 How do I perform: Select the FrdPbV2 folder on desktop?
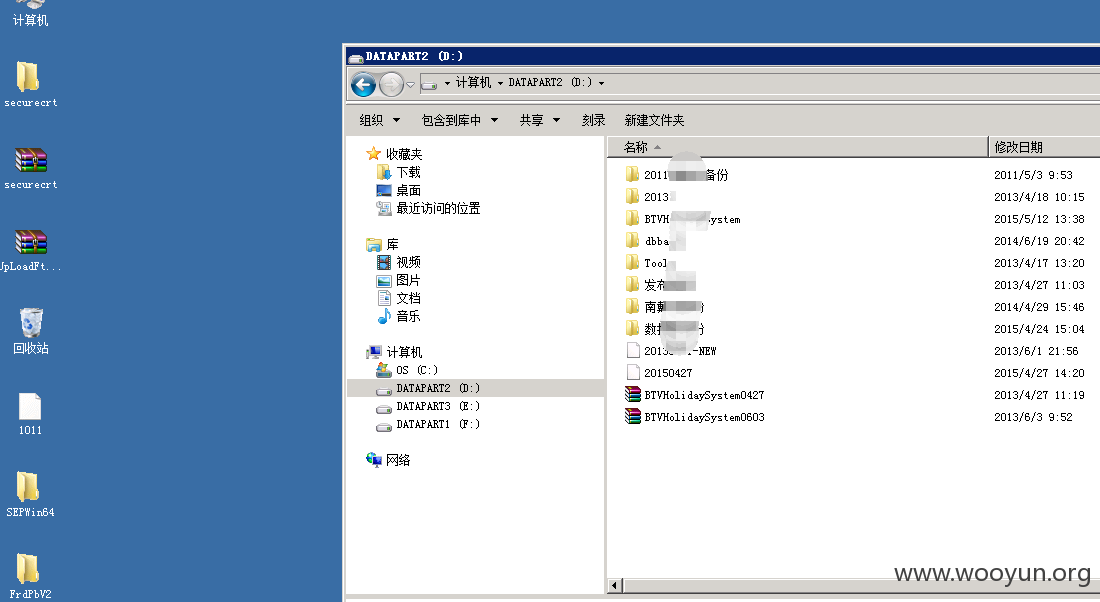coord(30,575)
